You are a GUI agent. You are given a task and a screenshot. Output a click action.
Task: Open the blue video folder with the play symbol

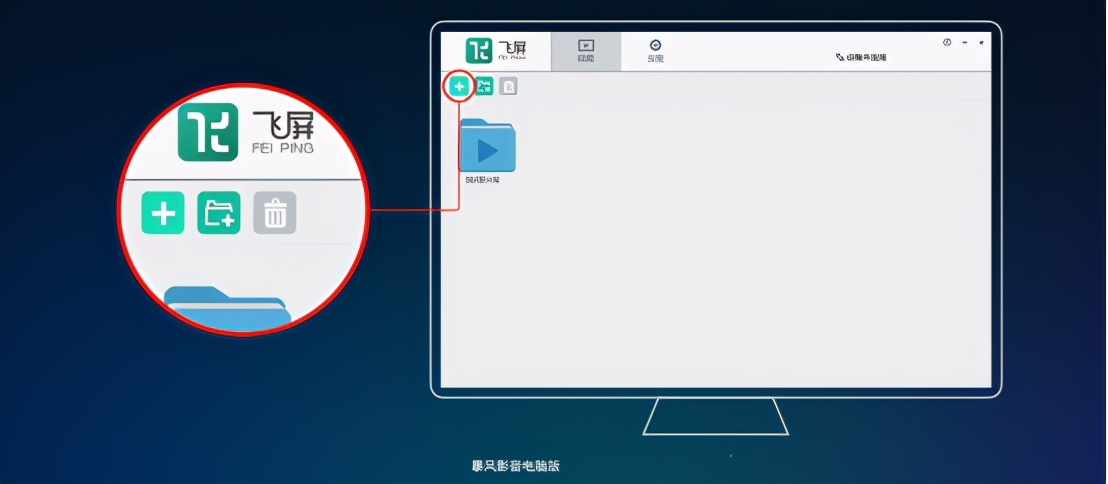pyautogui.click(x=487, y=146)
